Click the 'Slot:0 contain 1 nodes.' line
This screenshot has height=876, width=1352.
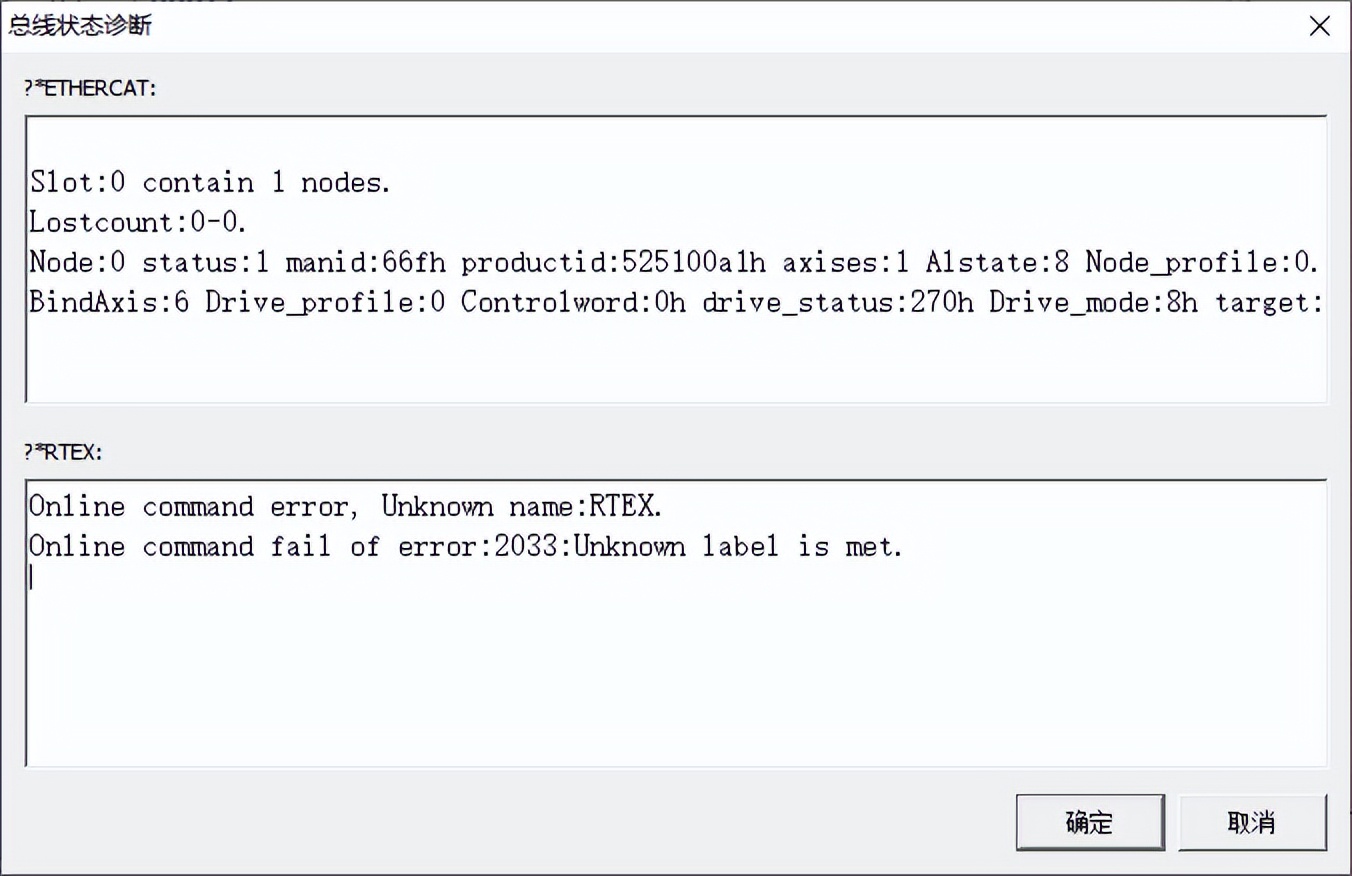pos(210,182)
